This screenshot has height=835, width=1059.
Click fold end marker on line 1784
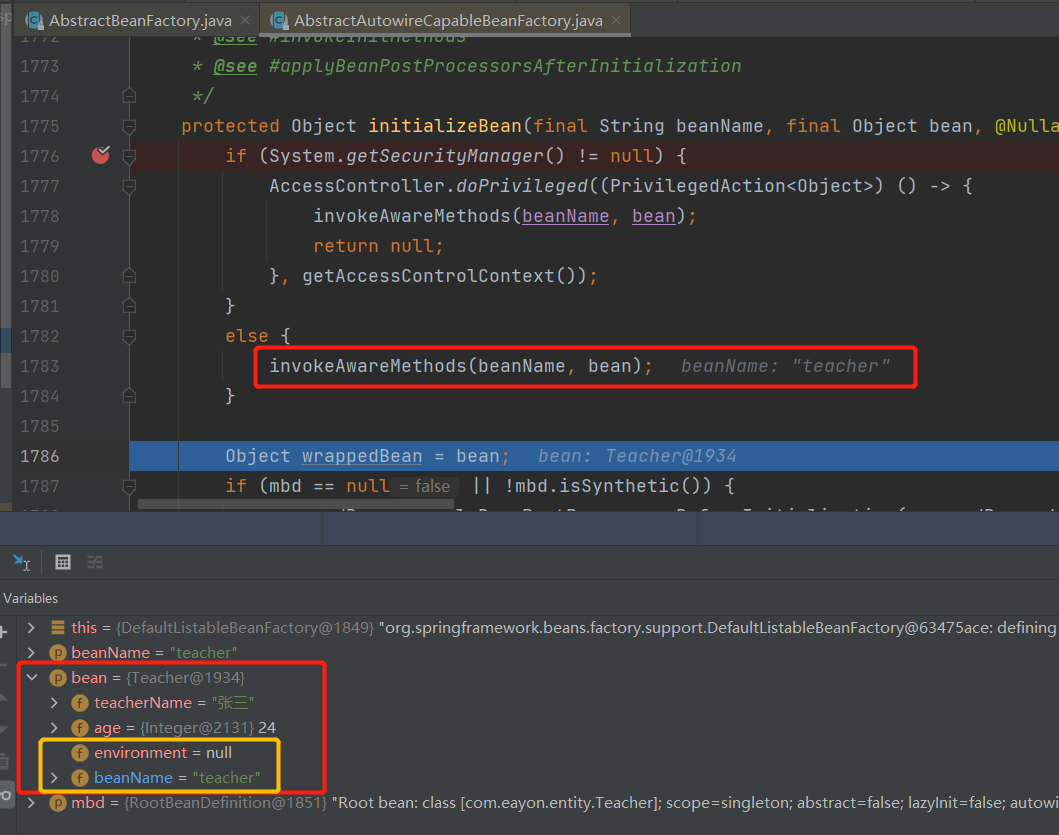[x=129, y=396]
